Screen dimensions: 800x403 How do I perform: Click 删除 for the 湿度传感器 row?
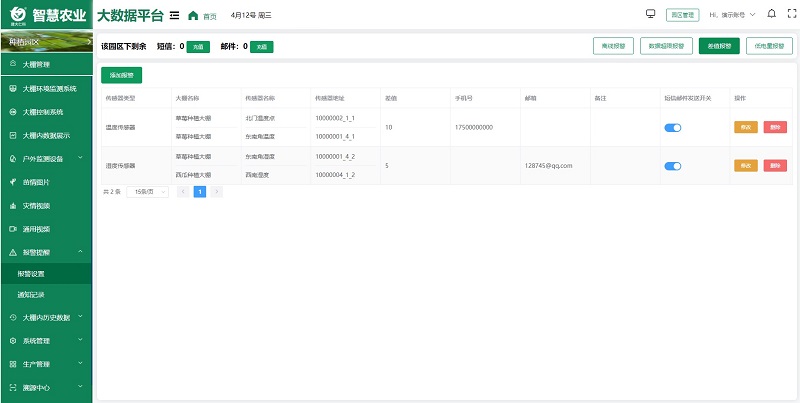[774, 166]
